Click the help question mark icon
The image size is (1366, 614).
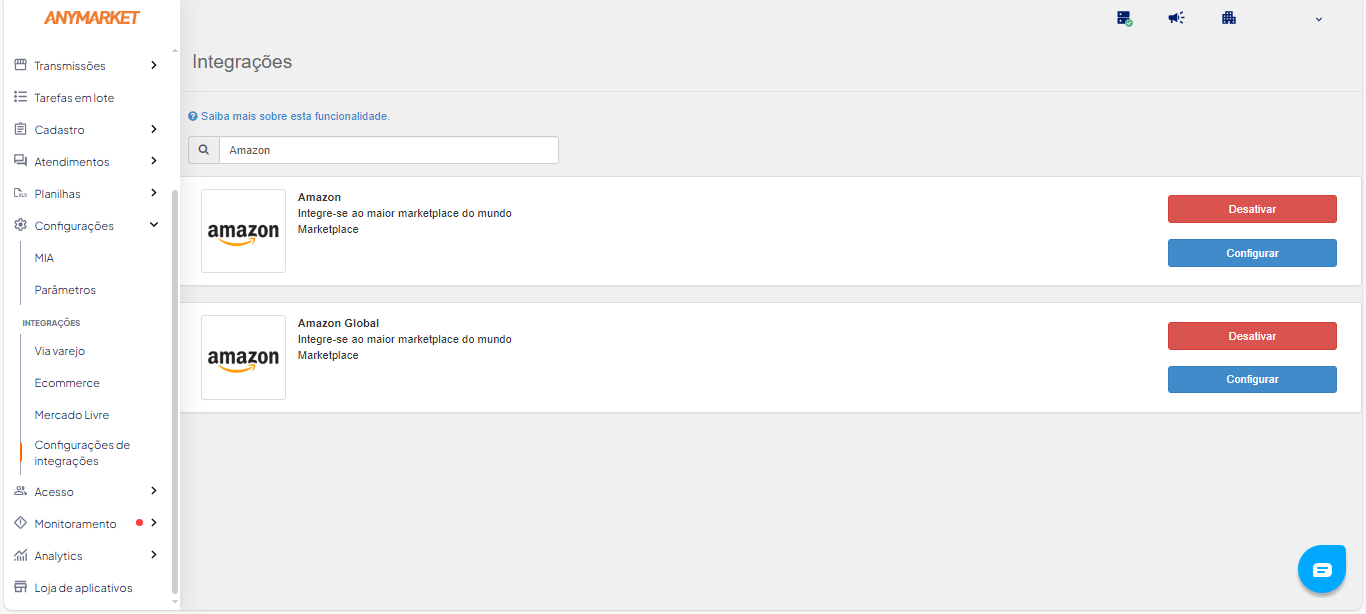(x=193, y=116)
